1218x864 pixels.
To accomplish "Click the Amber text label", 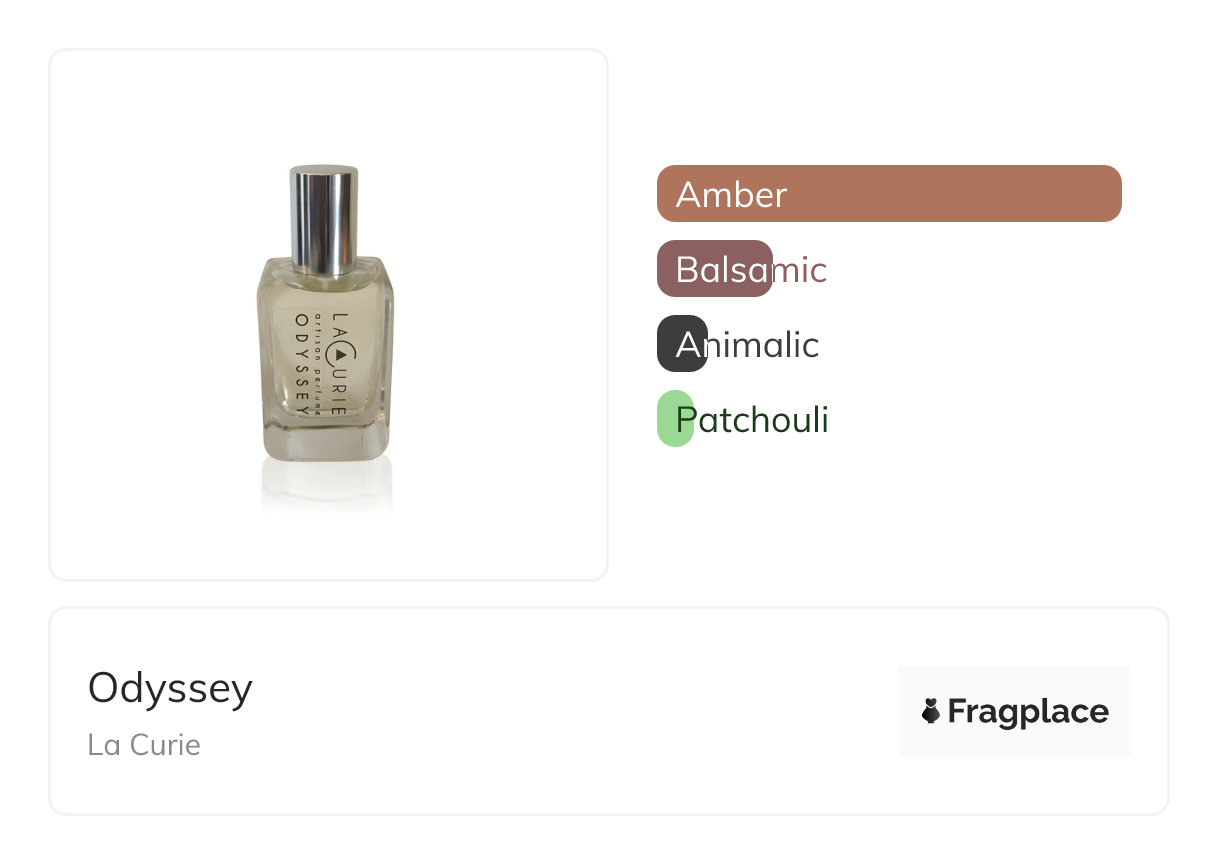I will (731, 194).
